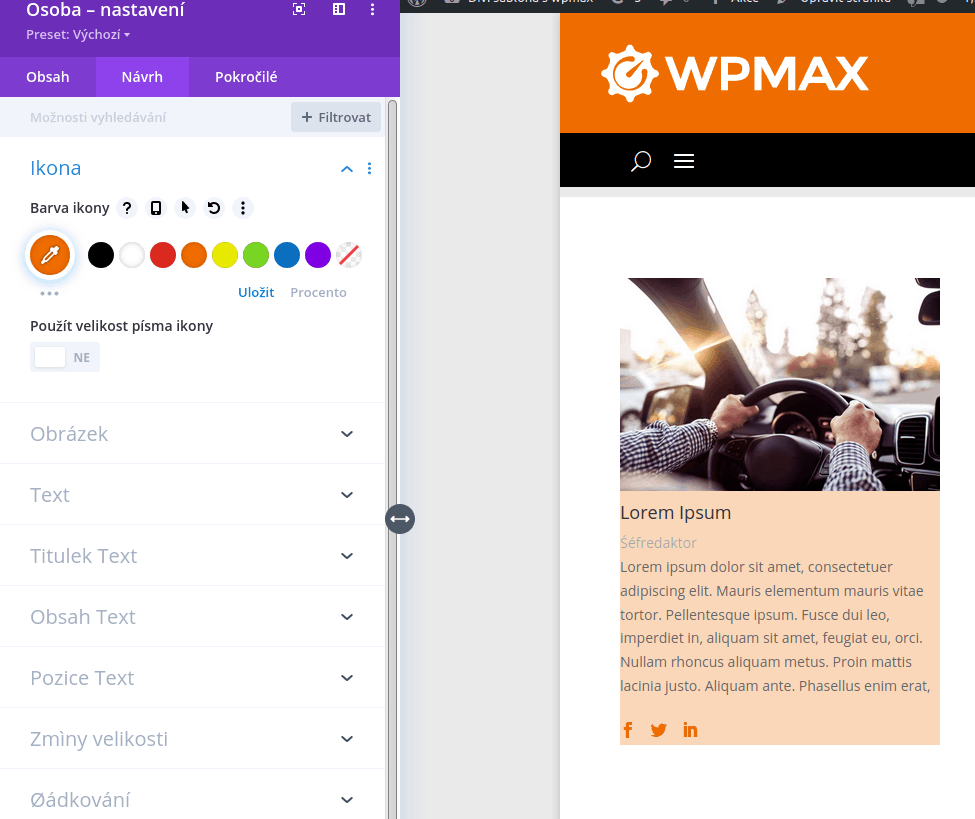The image size is (975, 819).
Task: Click the expand modal fullscreen icon
Action: click(299, 9)
